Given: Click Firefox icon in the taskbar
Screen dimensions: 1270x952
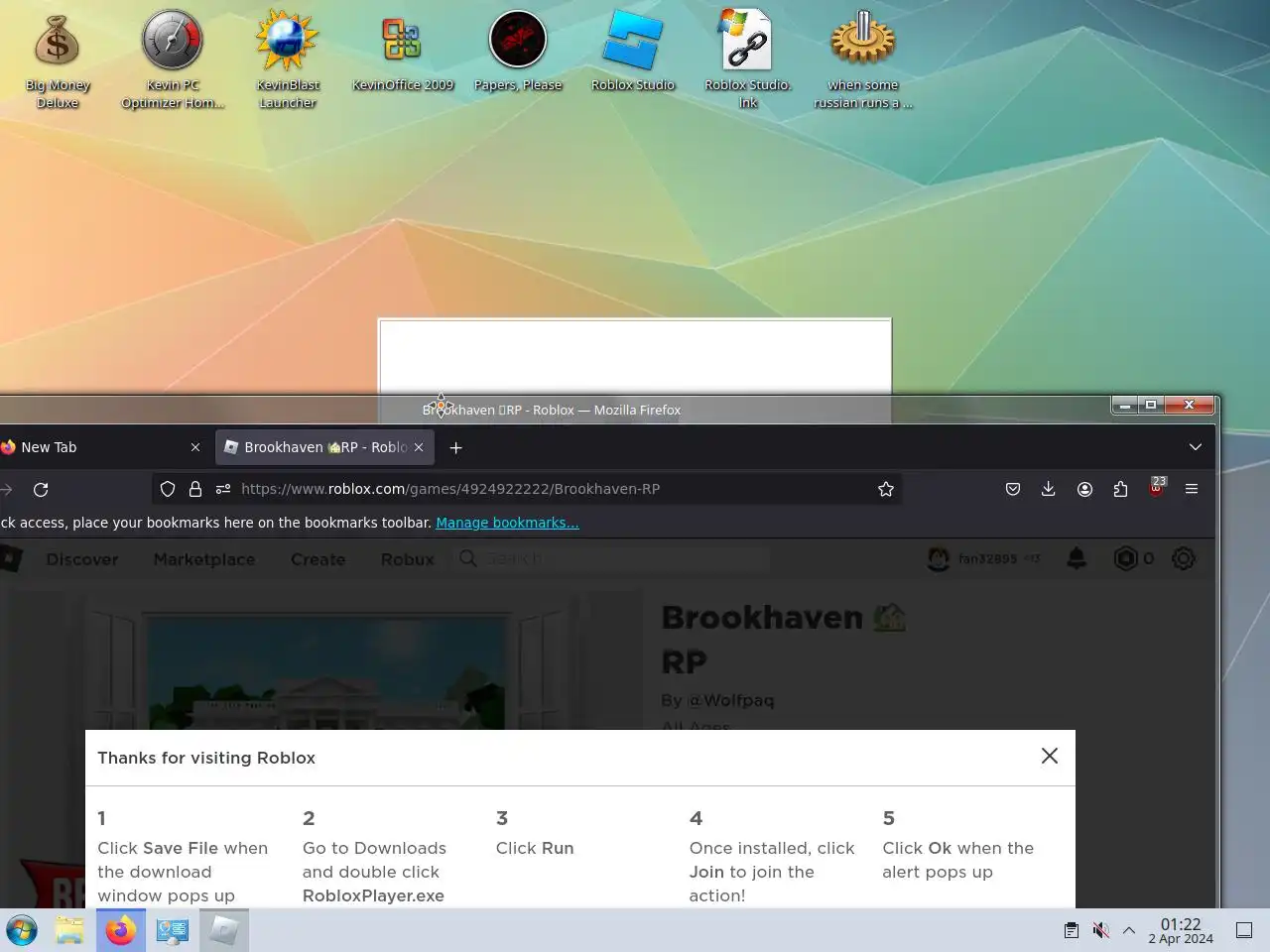Looking at the screenshot, I should click(x=121, y=930).
